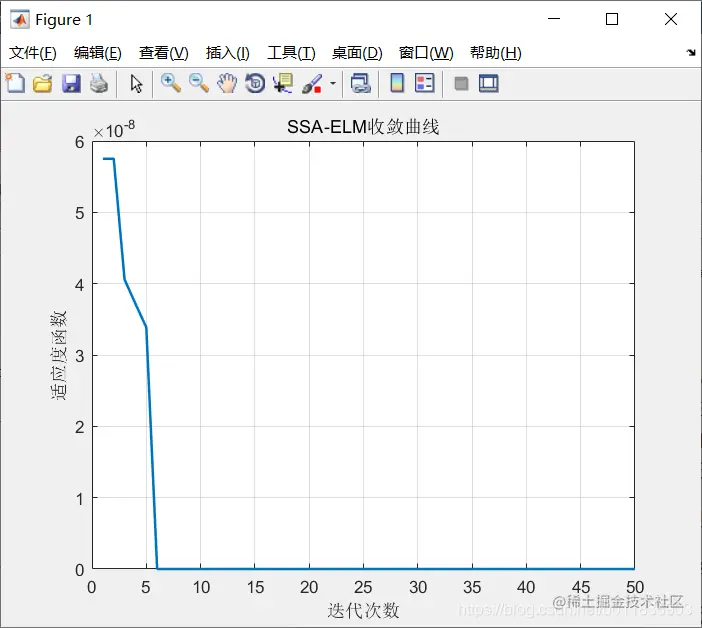Select the Pan hand tool
Viewport: 702px width, 628px height.
pos(227,84)
